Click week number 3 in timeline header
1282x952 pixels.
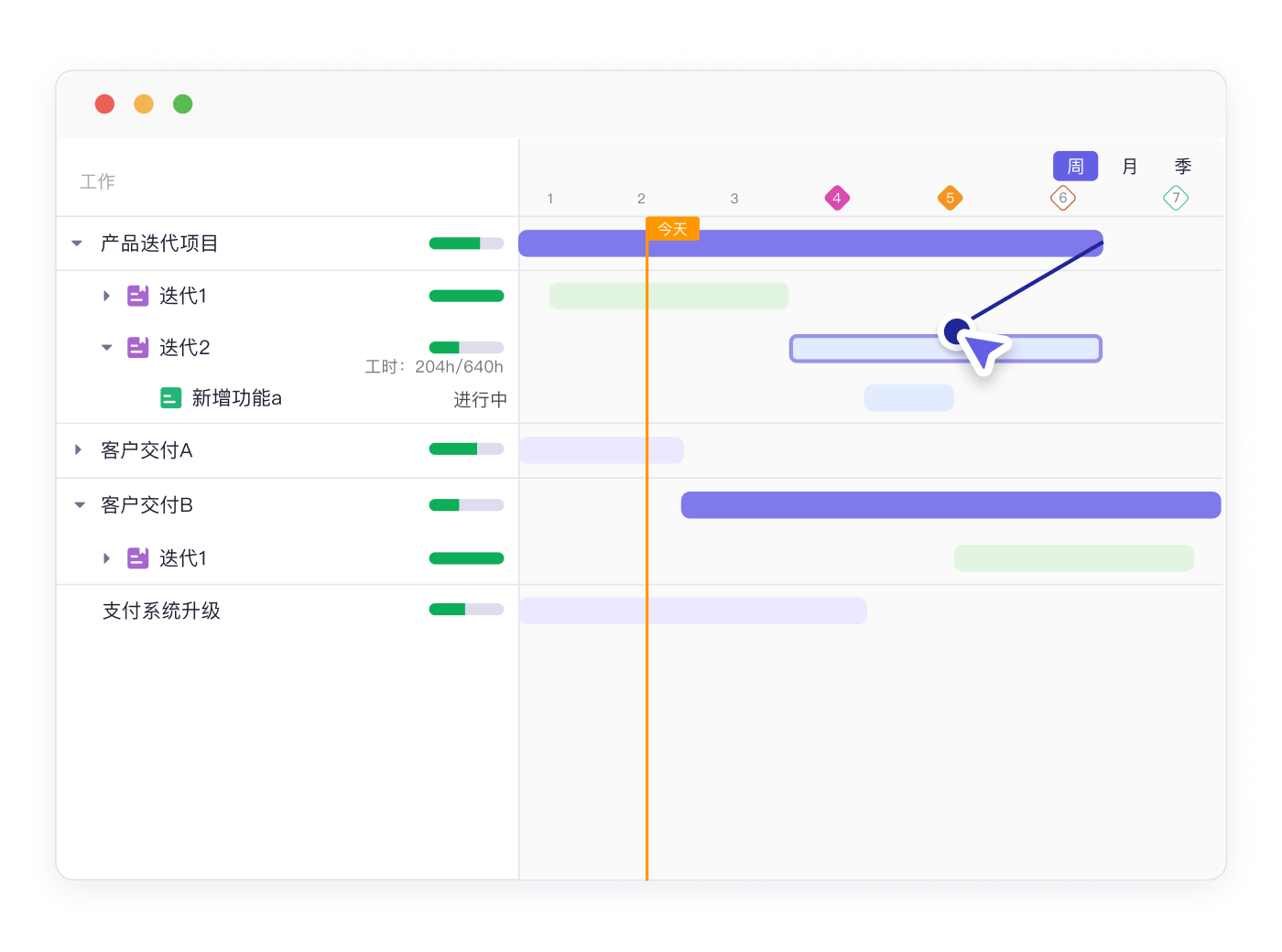[734, 199]
